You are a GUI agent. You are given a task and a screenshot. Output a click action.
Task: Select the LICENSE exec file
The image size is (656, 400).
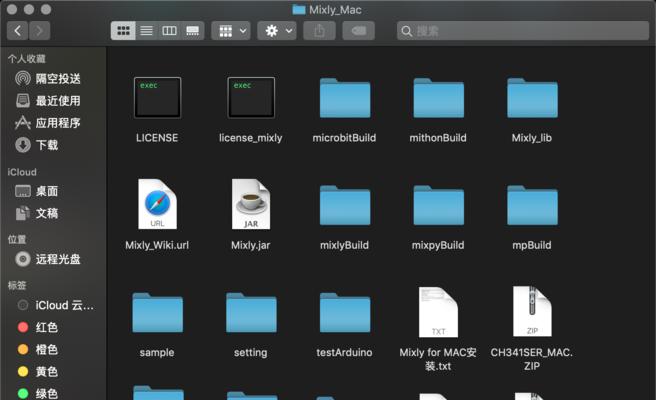click(157, 110)
